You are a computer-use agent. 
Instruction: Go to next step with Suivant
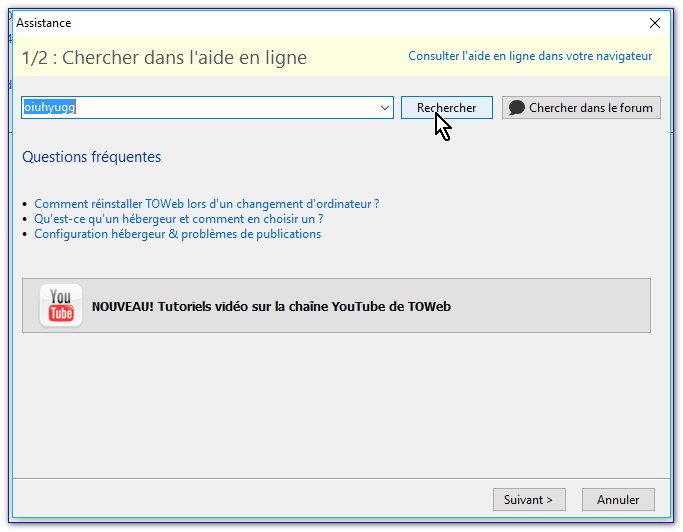coord(529,500)
